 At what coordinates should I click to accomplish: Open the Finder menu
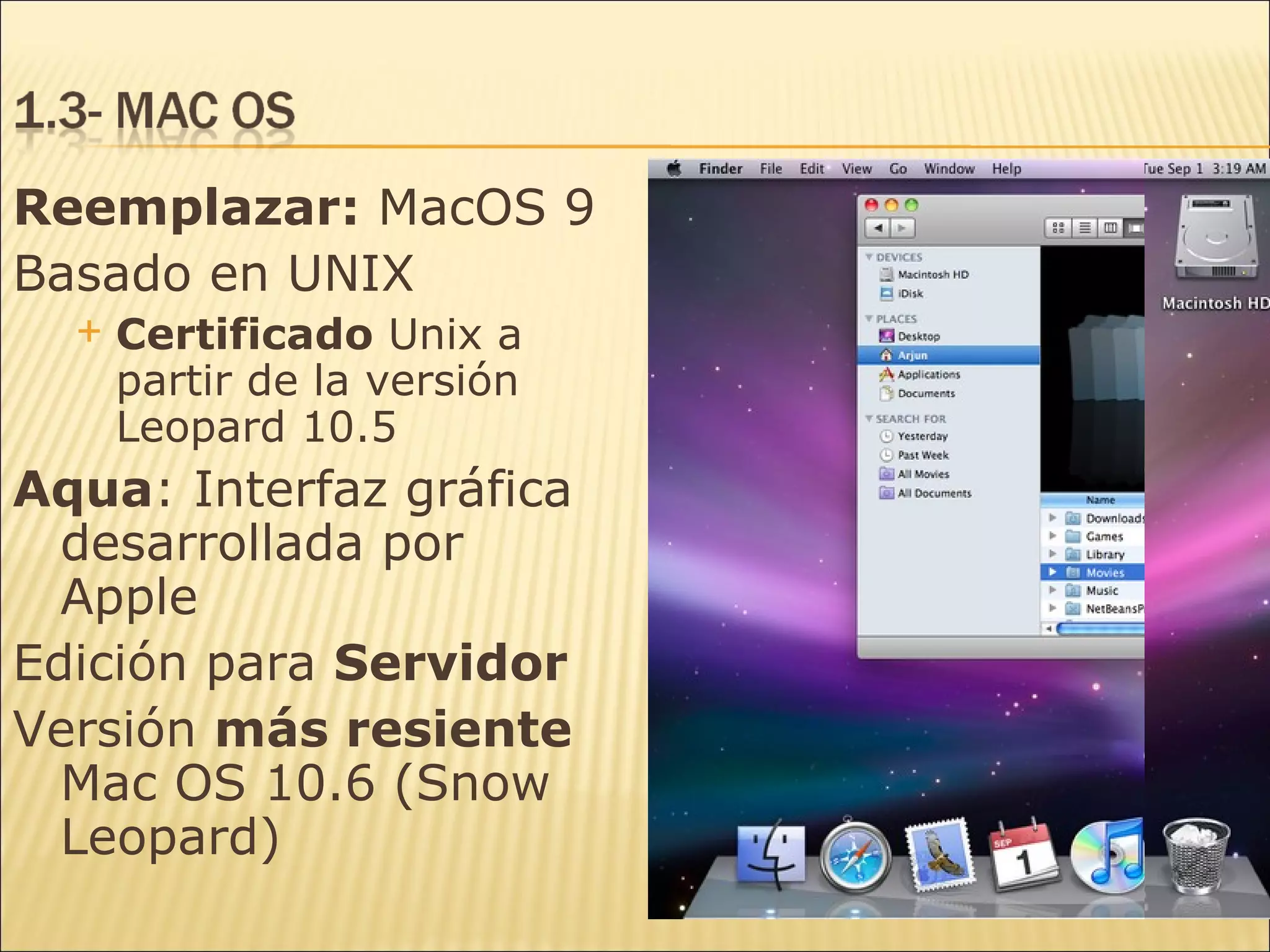click(x=721, y=169)
